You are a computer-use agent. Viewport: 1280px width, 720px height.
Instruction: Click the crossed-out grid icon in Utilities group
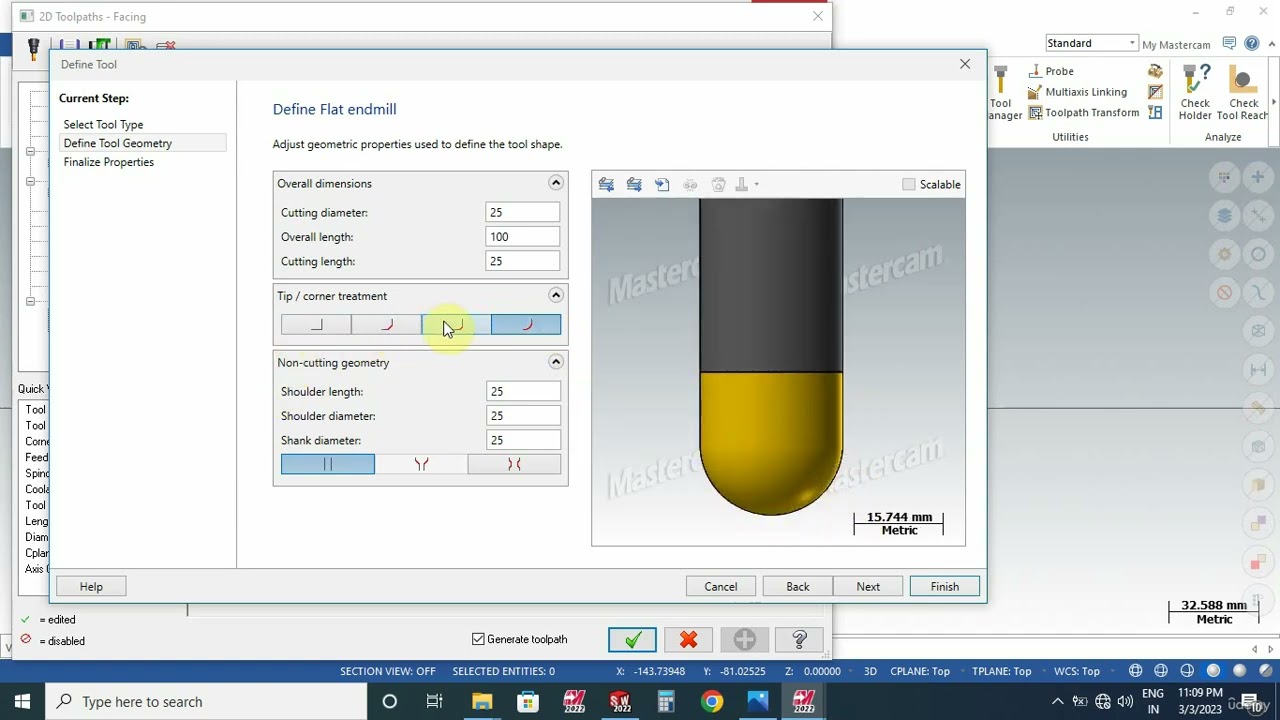[x=1155, y=92]
